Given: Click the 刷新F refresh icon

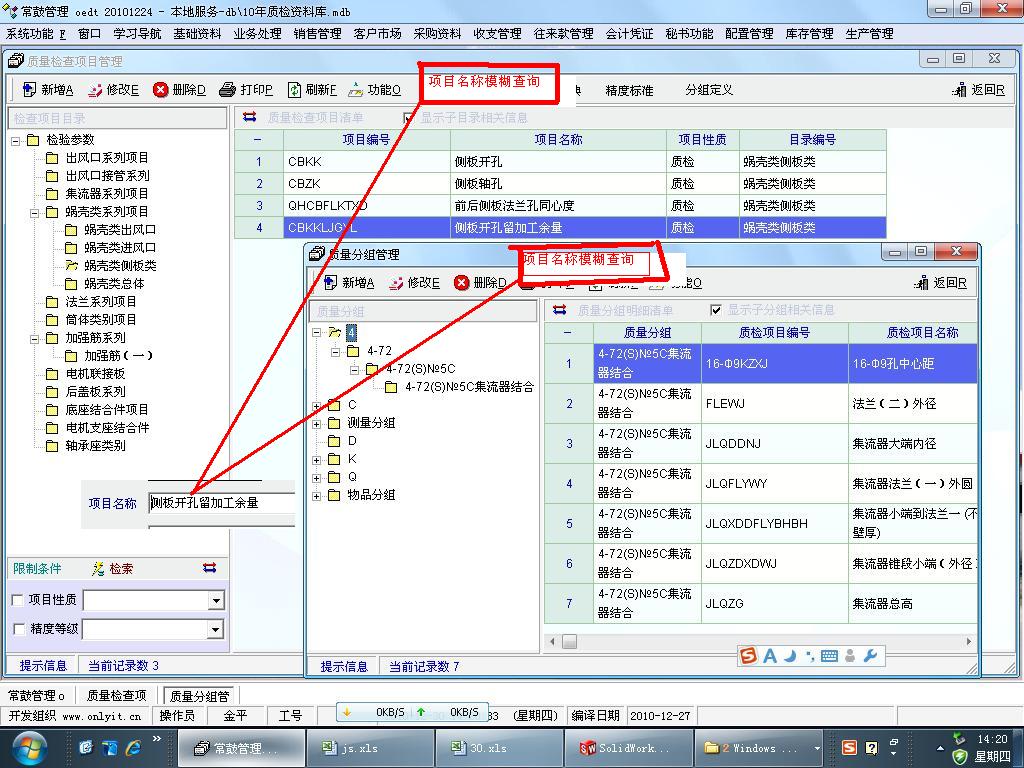Looking at the screenshot, I should tap(294, 90).
